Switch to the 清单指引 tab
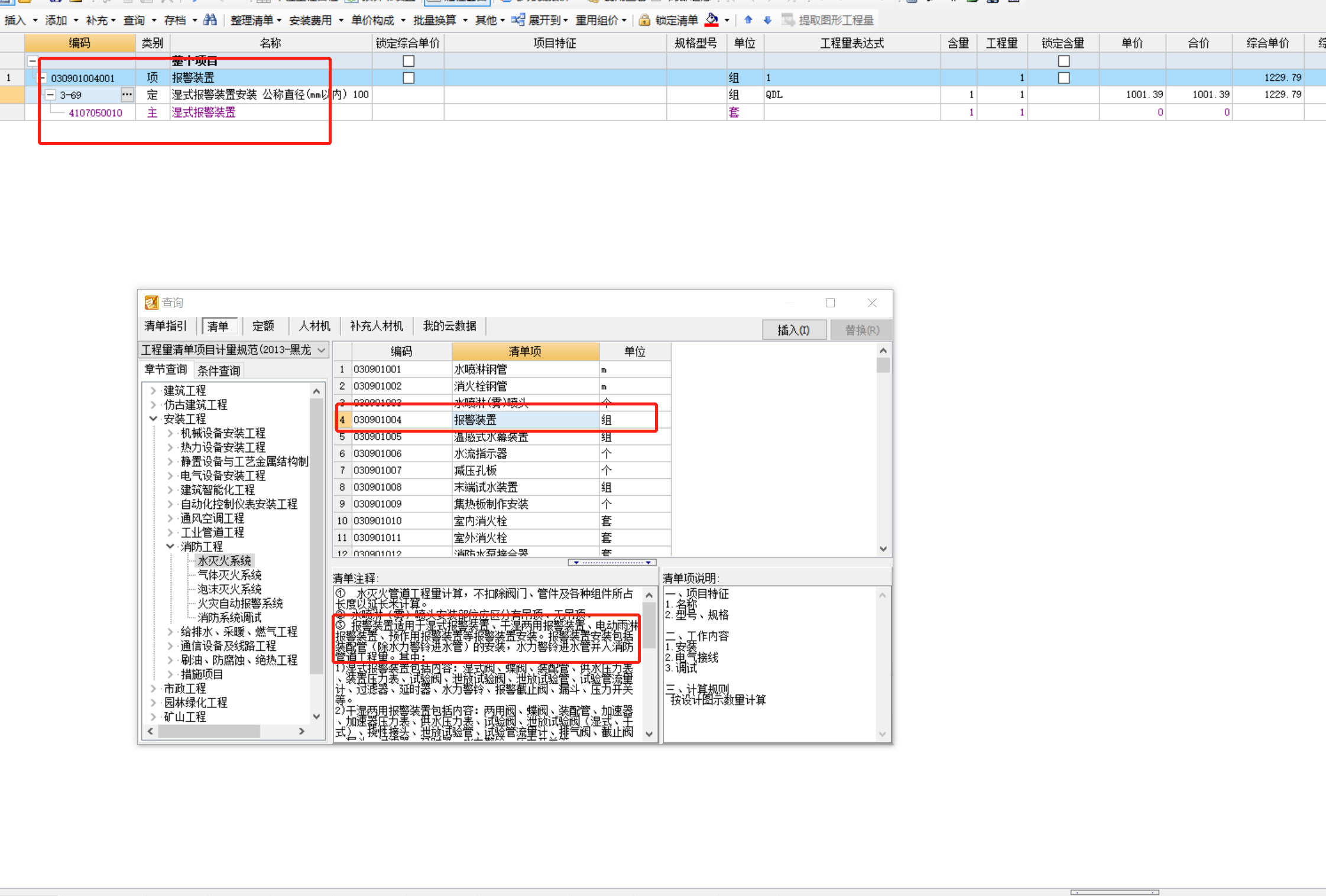The height and width of the screenshot is (896, 1326). [x=166, y=326]
